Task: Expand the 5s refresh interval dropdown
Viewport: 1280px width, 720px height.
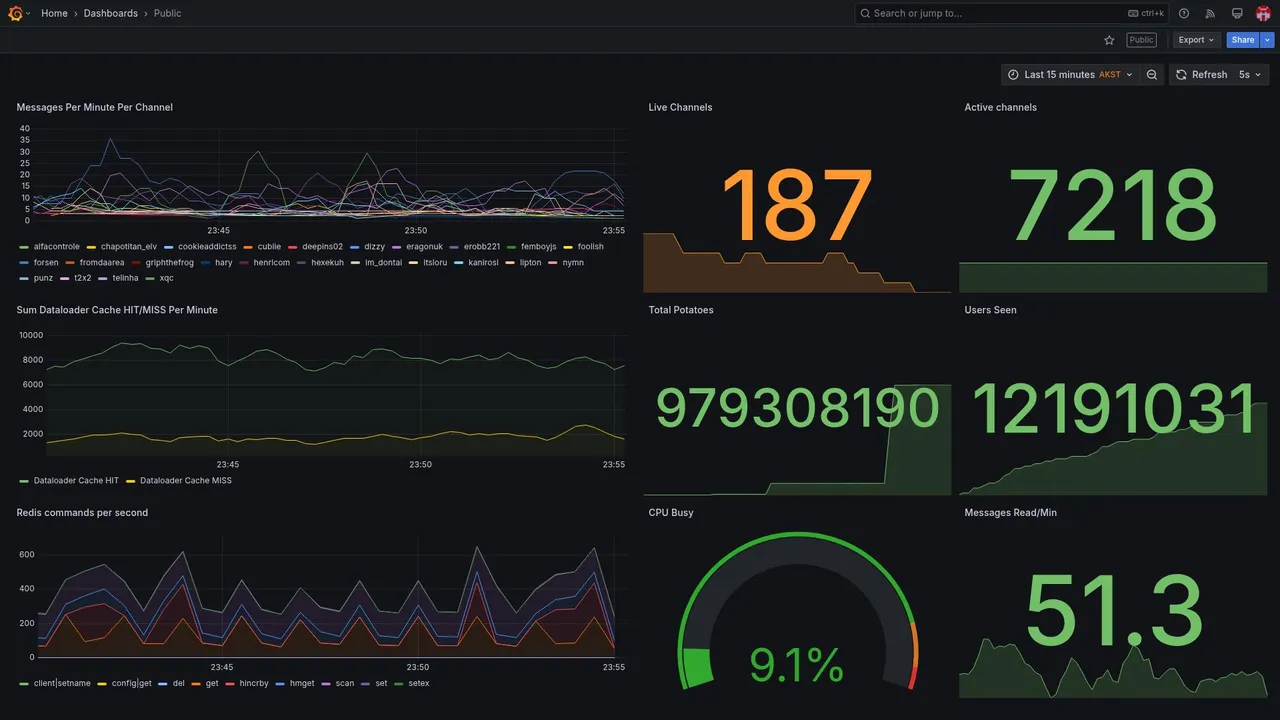Action: pyautogui.click(x=1250, y=75)
